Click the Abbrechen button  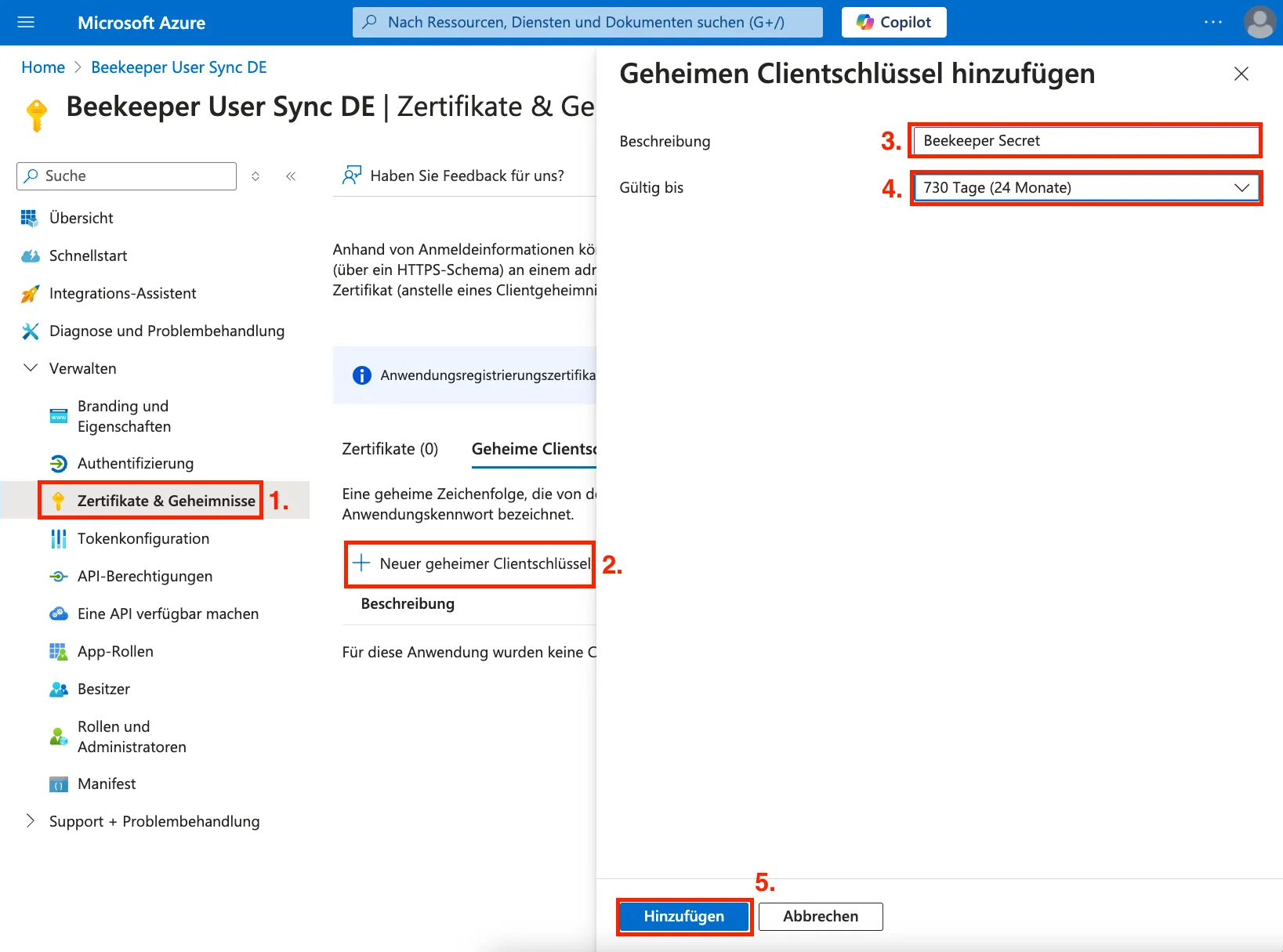point(821,917)
